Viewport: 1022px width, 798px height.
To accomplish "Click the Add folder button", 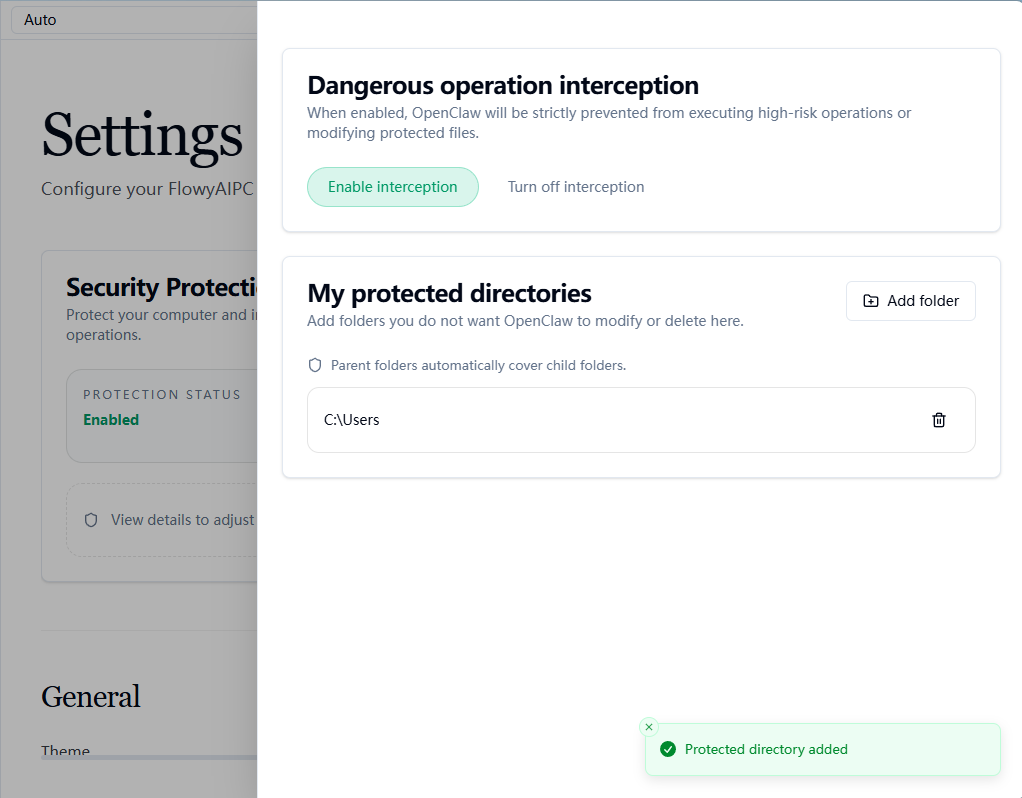I will click(911, 301).
